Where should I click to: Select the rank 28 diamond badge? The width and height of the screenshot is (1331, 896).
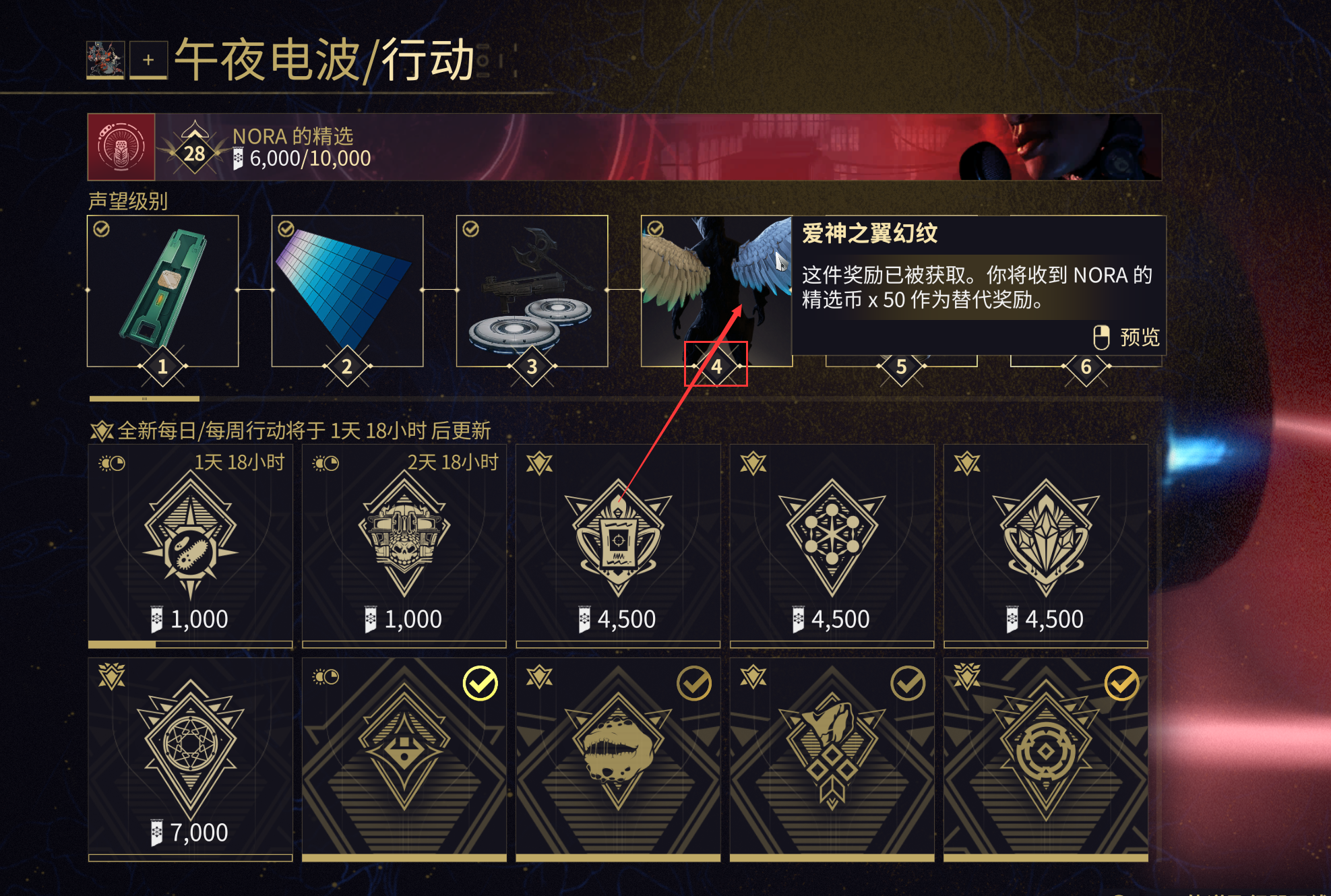(x=195, y=150)
